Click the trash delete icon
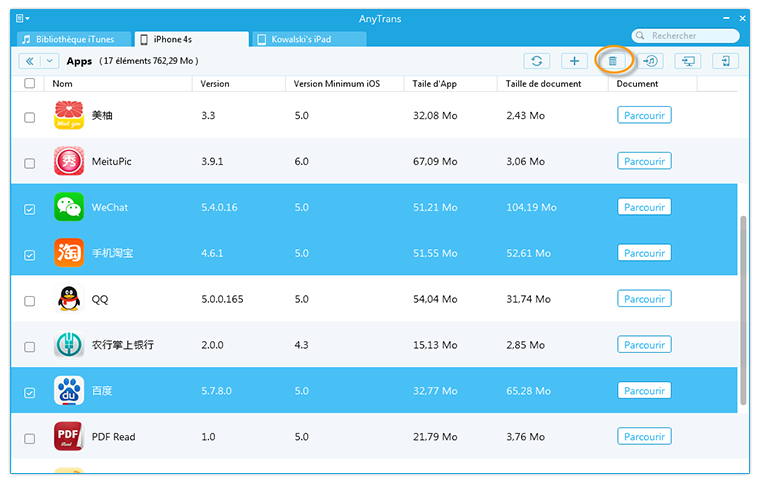The height and width of the screenshot is (484, 760). (x=613, y=61)
